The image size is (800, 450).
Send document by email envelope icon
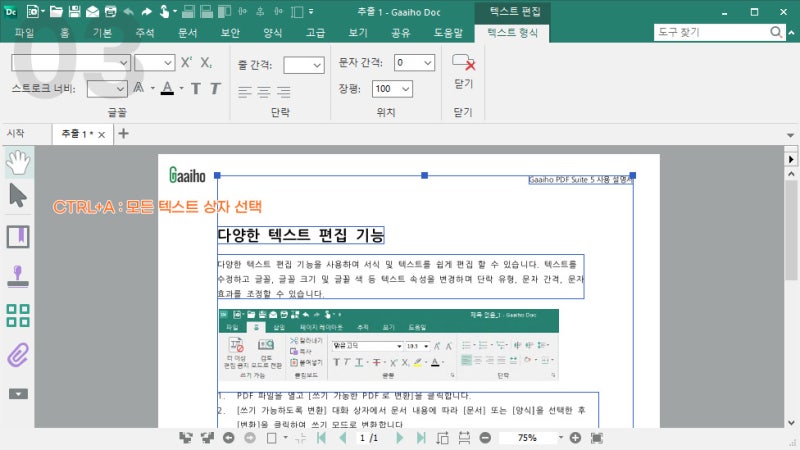coord(92,12)
